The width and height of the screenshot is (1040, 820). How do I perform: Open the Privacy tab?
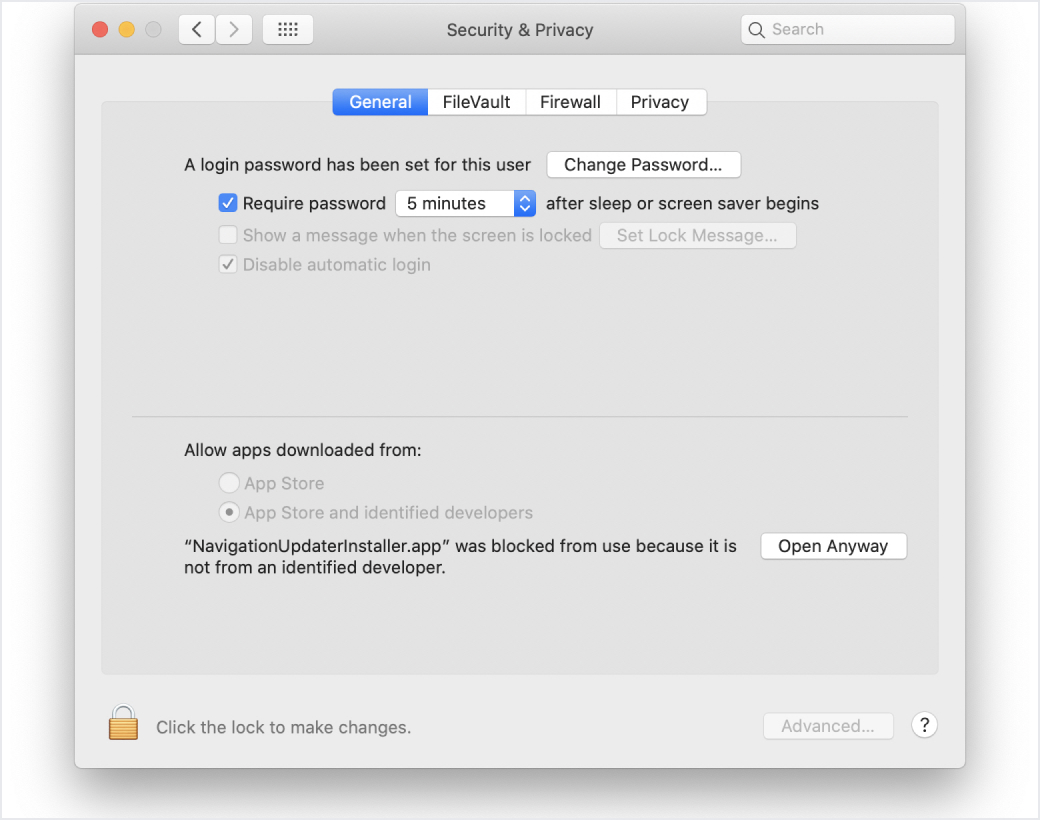(x=660, y=102)
